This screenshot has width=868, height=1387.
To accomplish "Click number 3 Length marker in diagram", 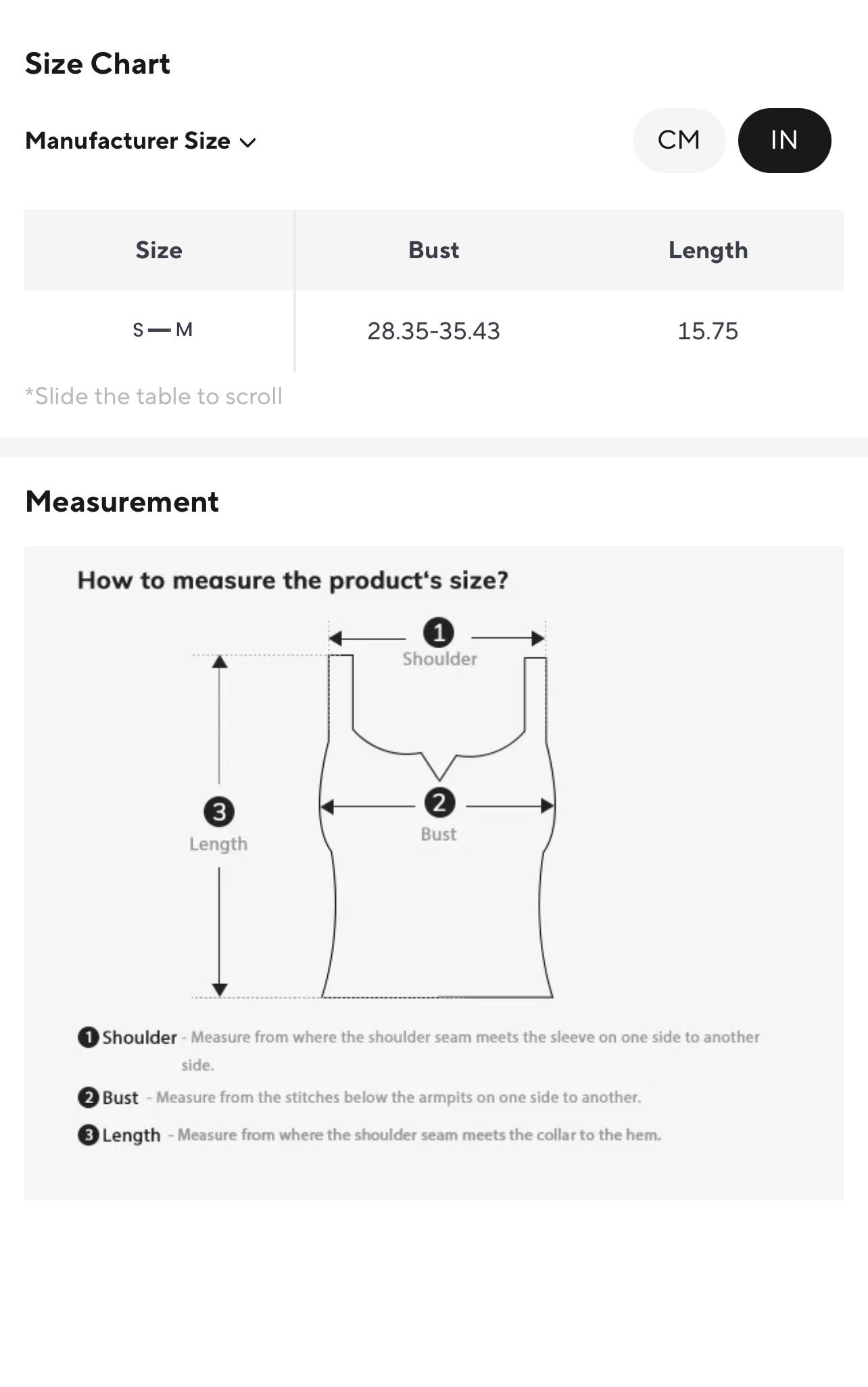I will [219, 812].
